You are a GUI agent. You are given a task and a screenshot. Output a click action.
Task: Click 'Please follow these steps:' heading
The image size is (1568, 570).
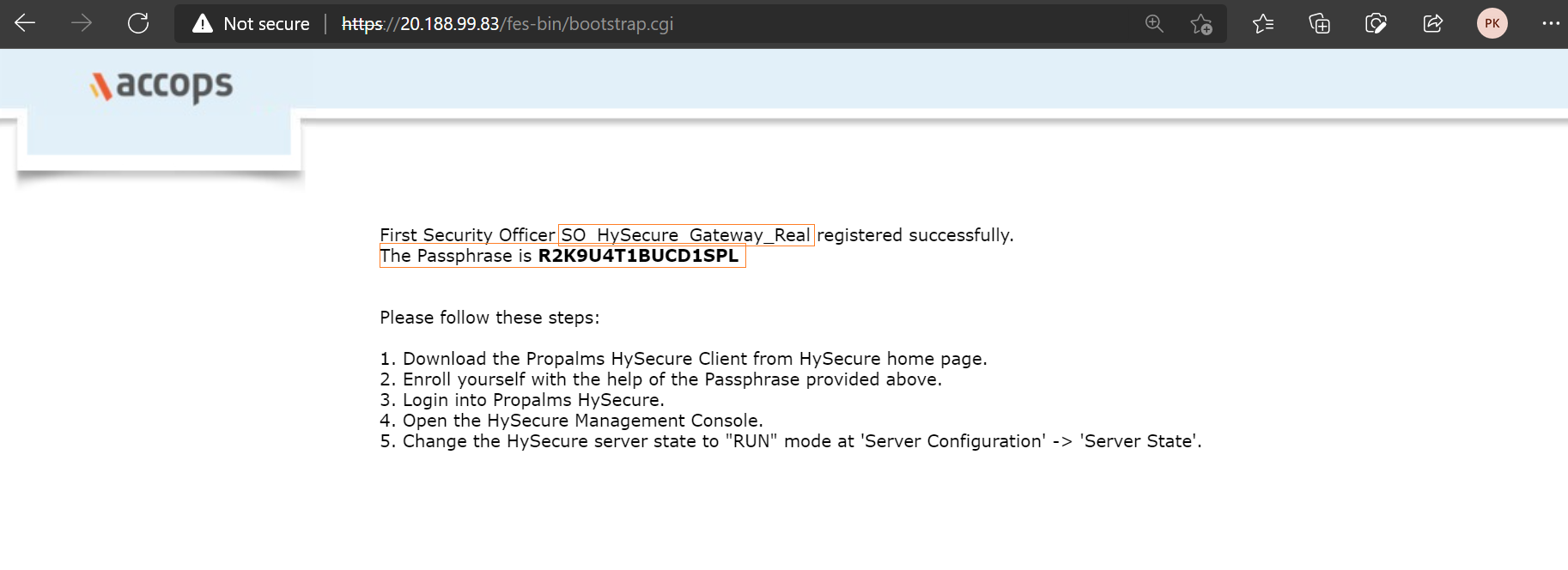[x=489, y=318]
